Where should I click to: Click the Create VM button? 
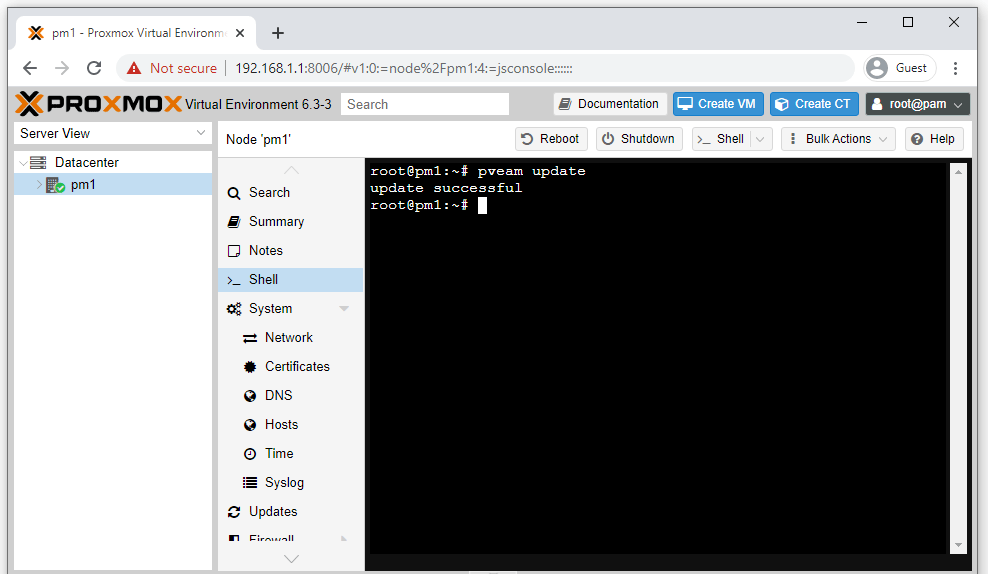[x=718, y=104]
